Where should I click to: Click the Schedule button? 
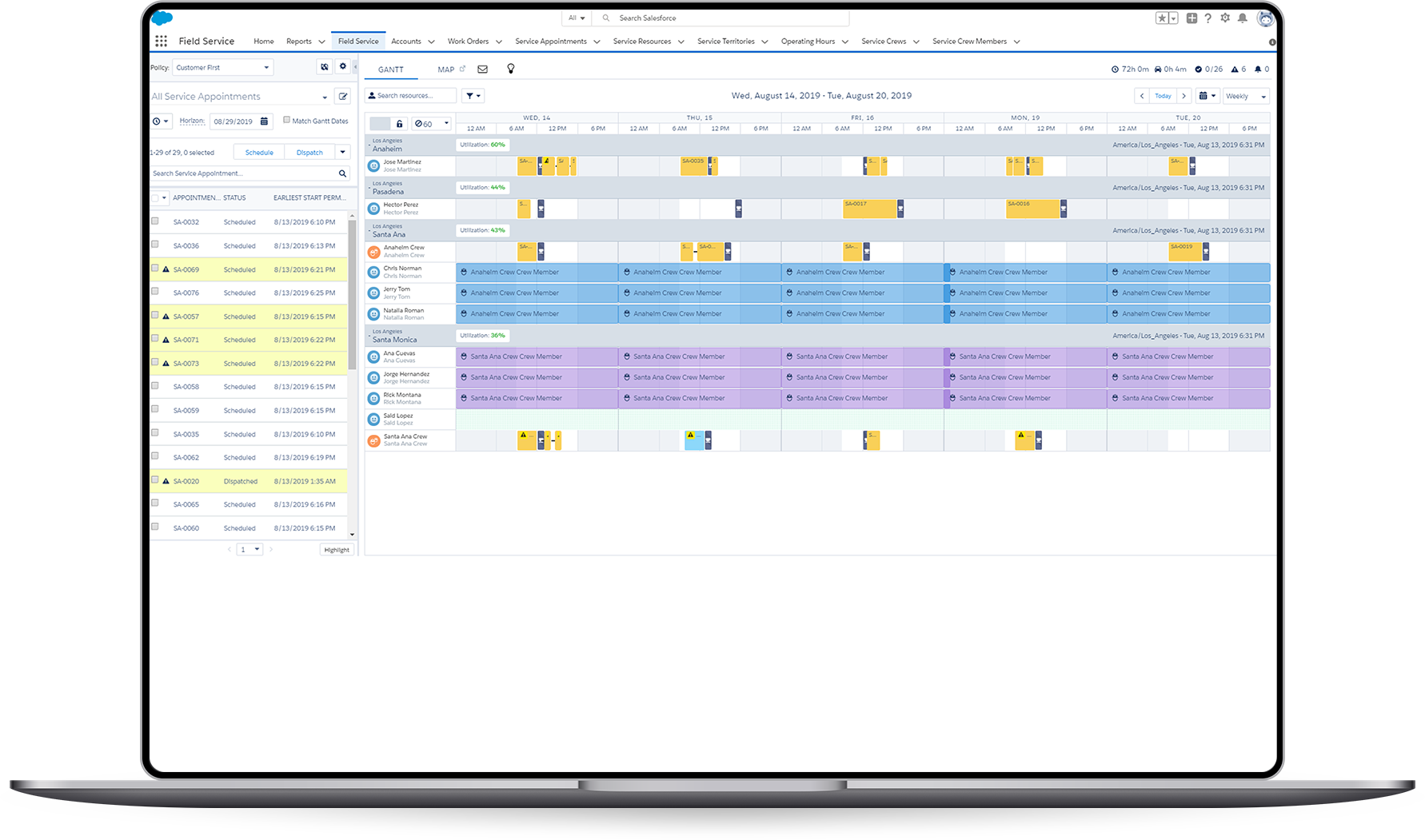[x=259, y=152]
